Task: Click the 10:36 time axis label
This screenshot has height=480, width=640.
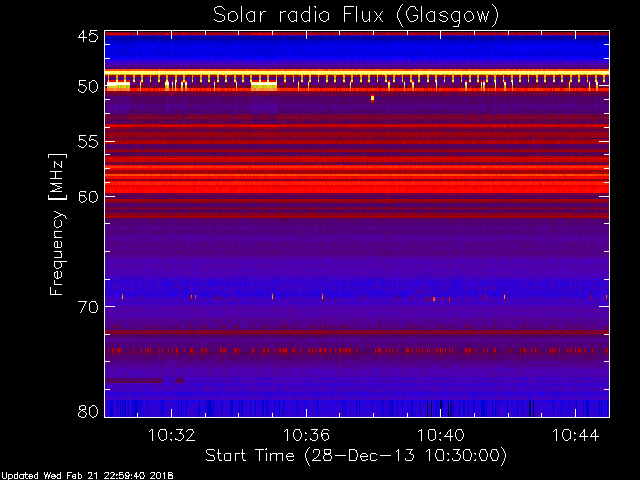Action: [306, 435]
